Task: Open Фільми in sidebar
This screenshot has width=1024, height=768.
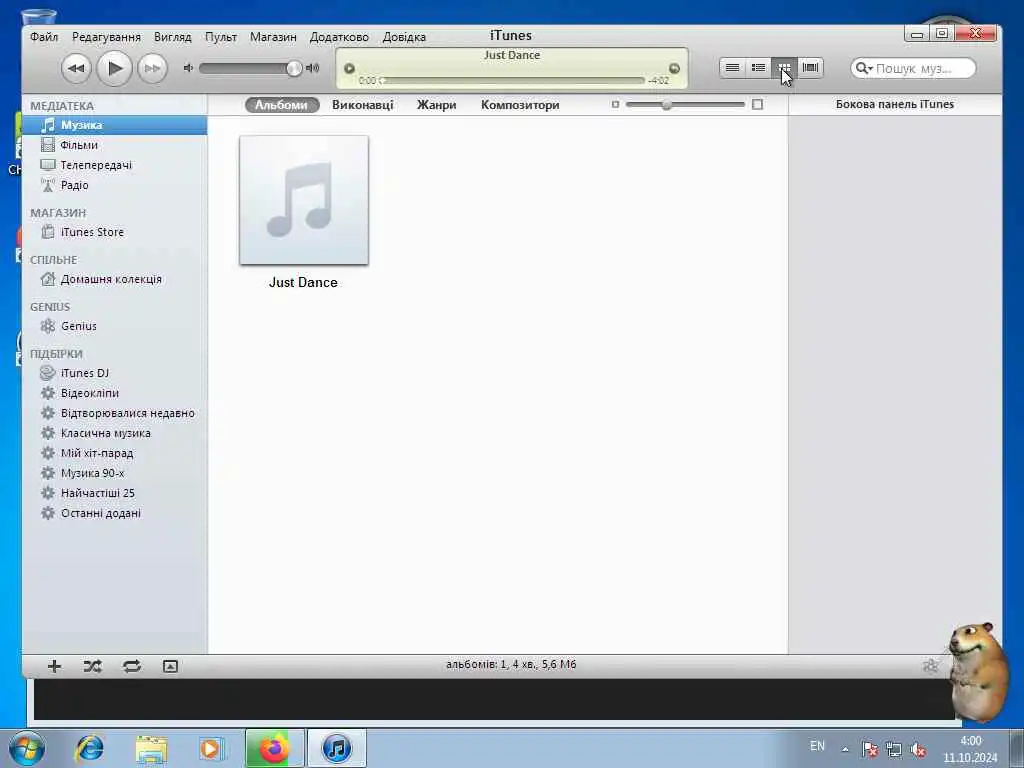Action: pyautogui.click(x=115, y=145)
